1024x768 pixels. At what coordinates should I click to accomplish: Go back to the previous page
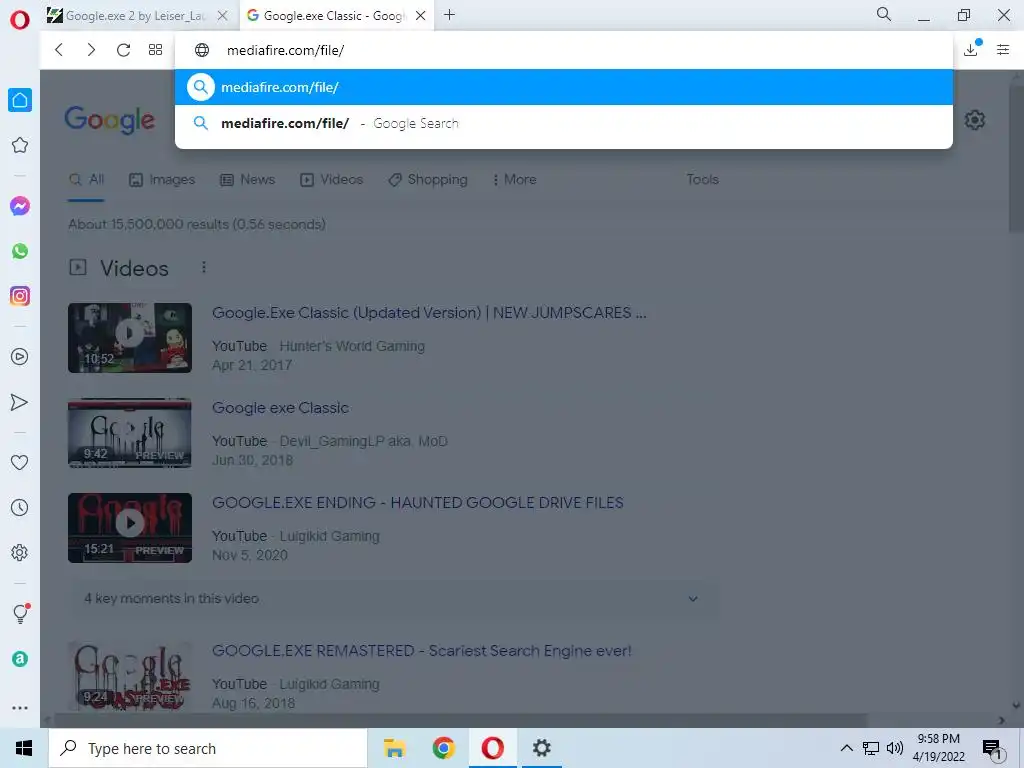(59, 50)
